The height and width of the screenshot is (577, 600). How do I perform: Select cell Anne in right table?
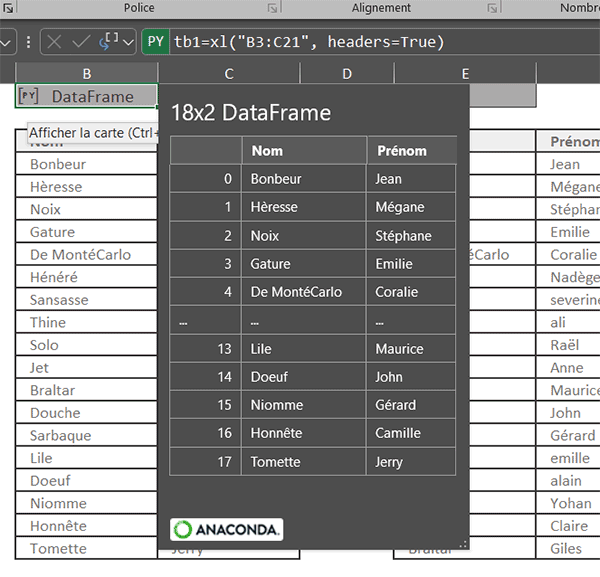[x=568, y=368]
